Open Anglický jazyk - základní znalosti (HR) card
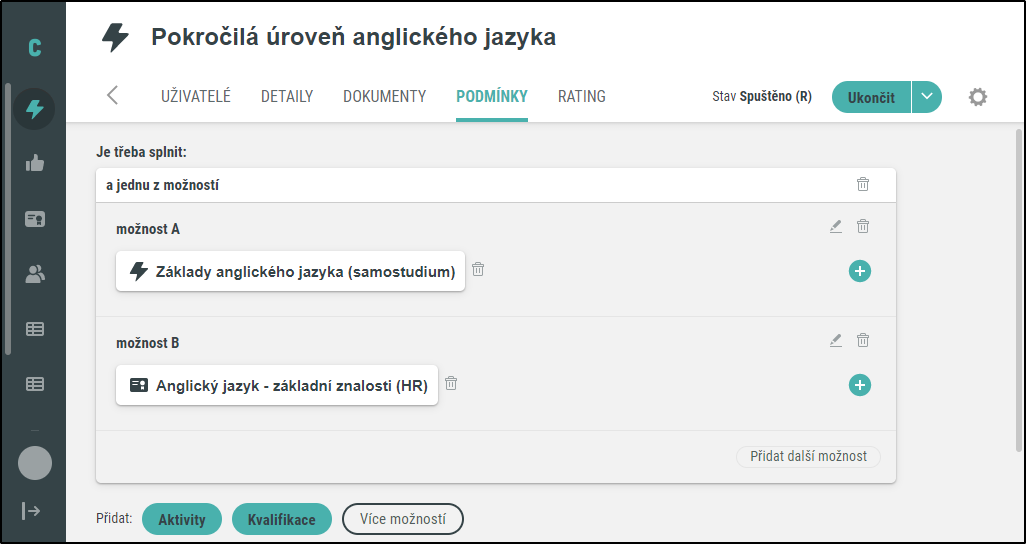1026x544 pixels. (277, 385)
